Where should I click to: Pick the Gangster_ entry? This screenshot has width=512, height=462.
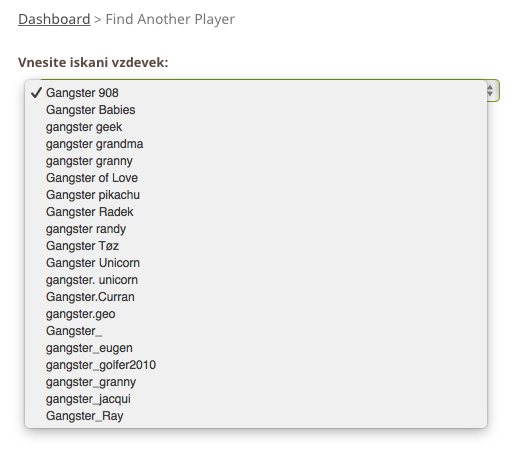coord(256,331)
